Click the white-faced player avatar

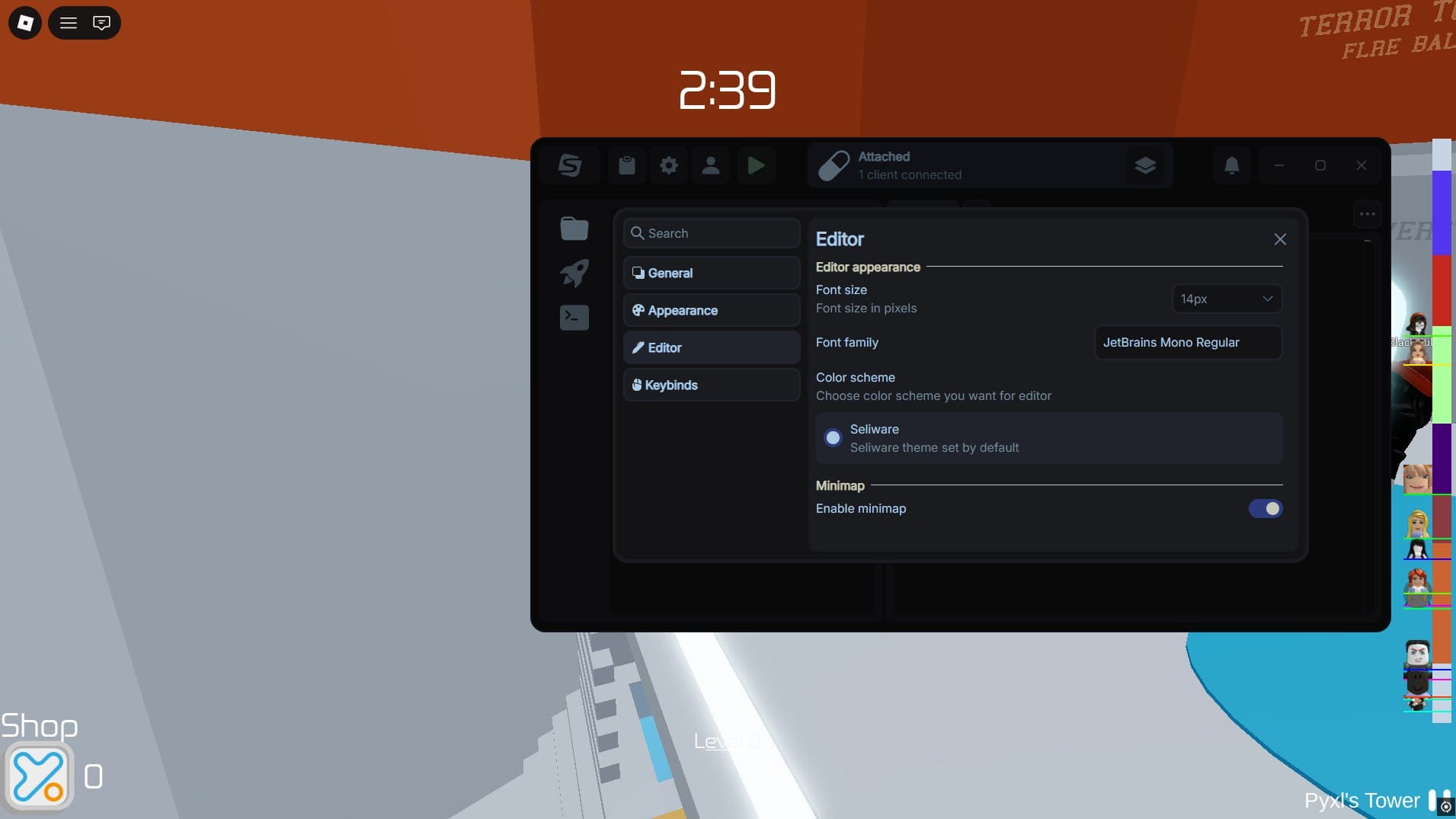coord(1417,654)
